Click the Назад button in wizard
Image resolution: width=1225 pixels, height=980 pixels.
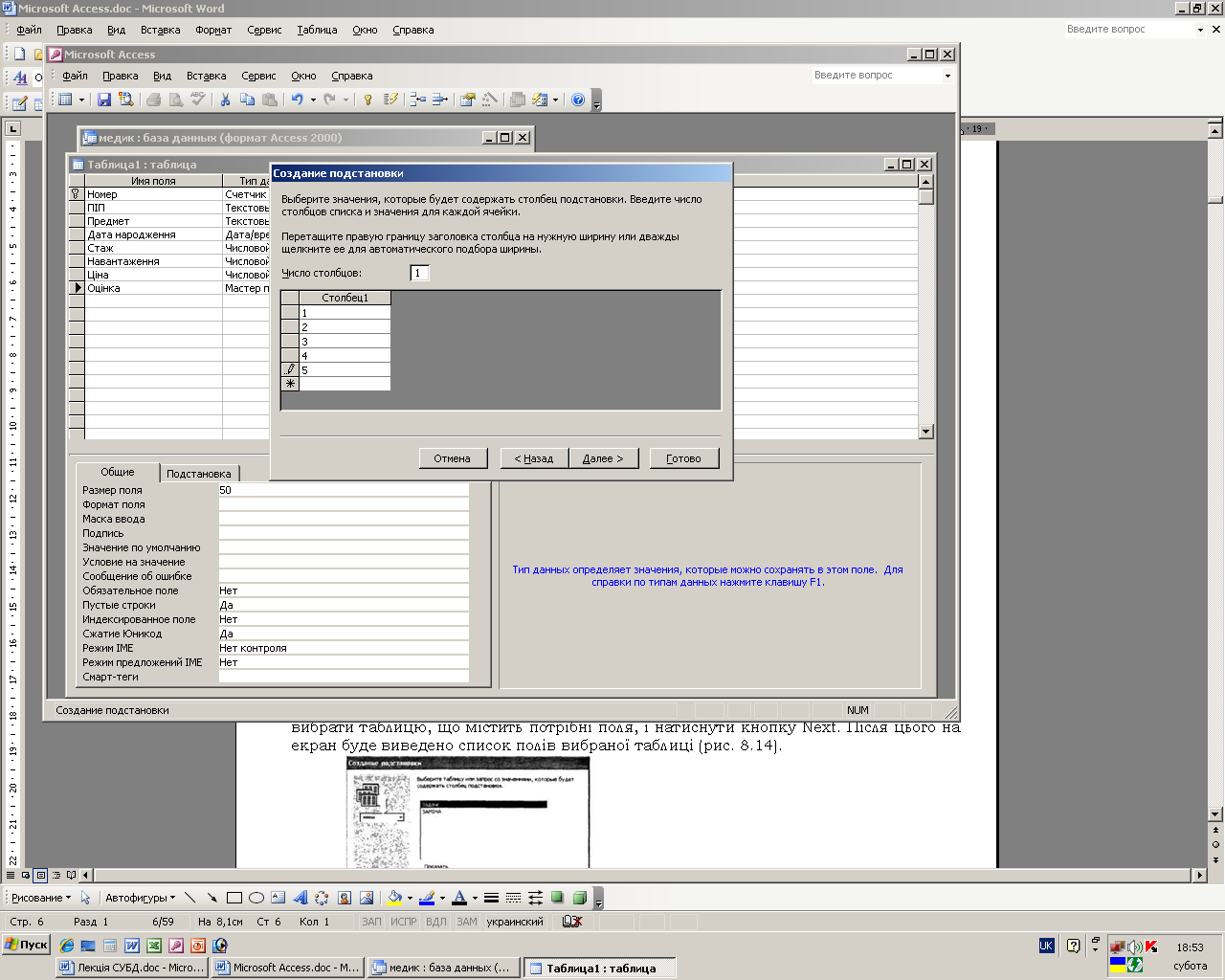pos(534,458)
